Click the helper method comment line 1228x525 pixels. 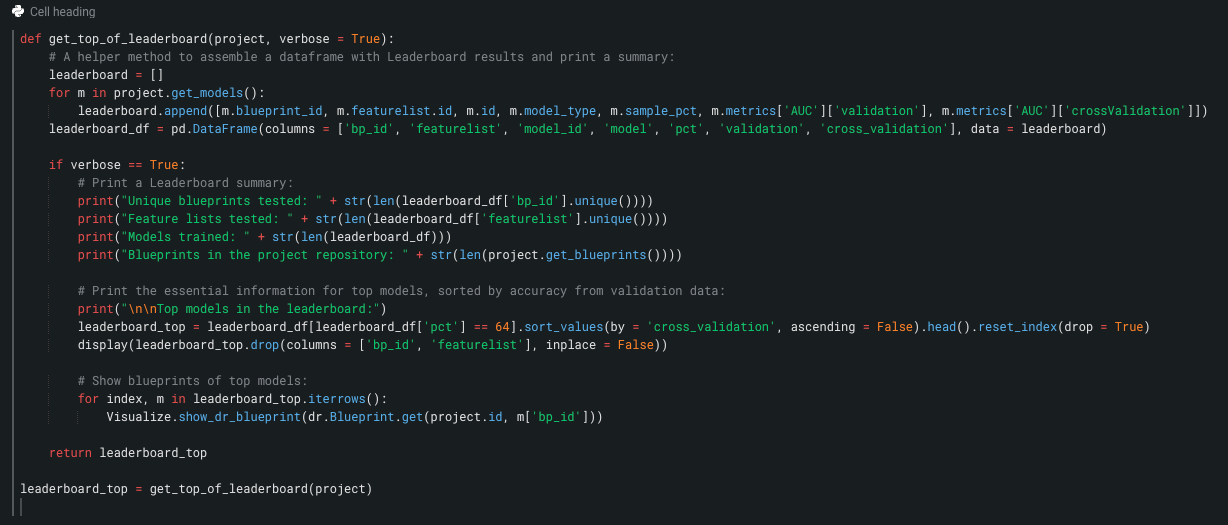coord(361,57)
